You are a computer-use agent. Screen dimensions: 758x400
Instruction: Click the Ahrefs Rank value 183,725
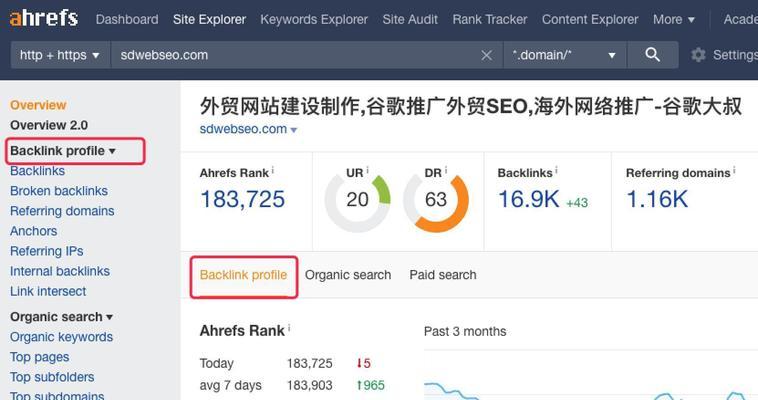242,199
